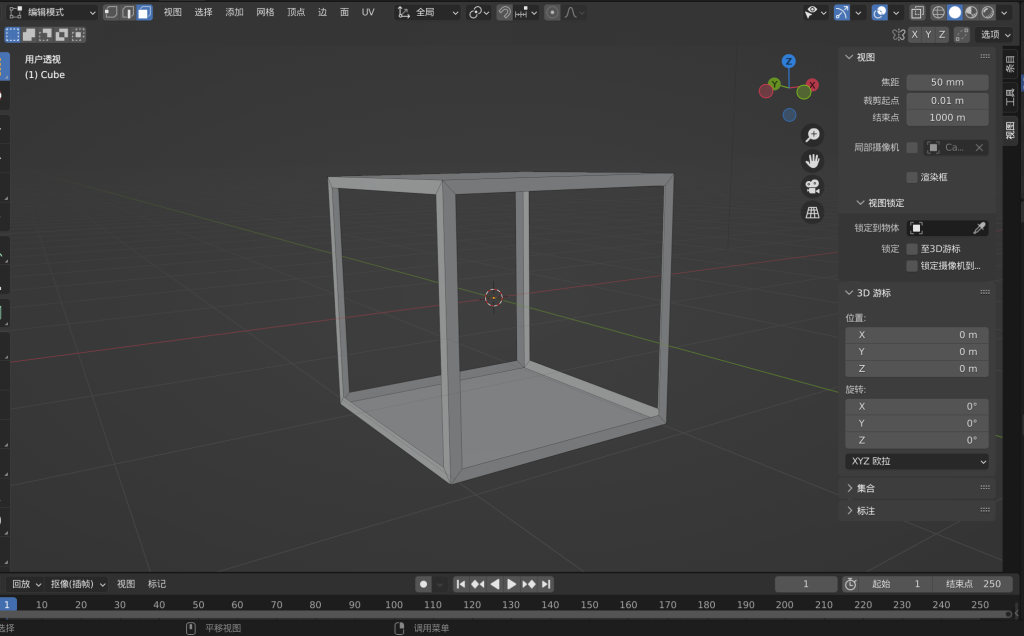This screenshot has height=636, width=1024.
Task: Click the 焦距 50 mm field
Action: tap(947, 82)
